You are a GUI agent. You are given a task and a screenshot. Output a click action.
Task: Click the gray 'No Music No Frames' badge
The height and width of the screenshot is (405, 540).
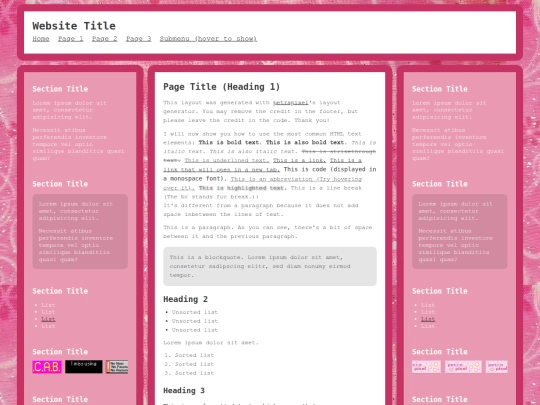click(117, 367)
